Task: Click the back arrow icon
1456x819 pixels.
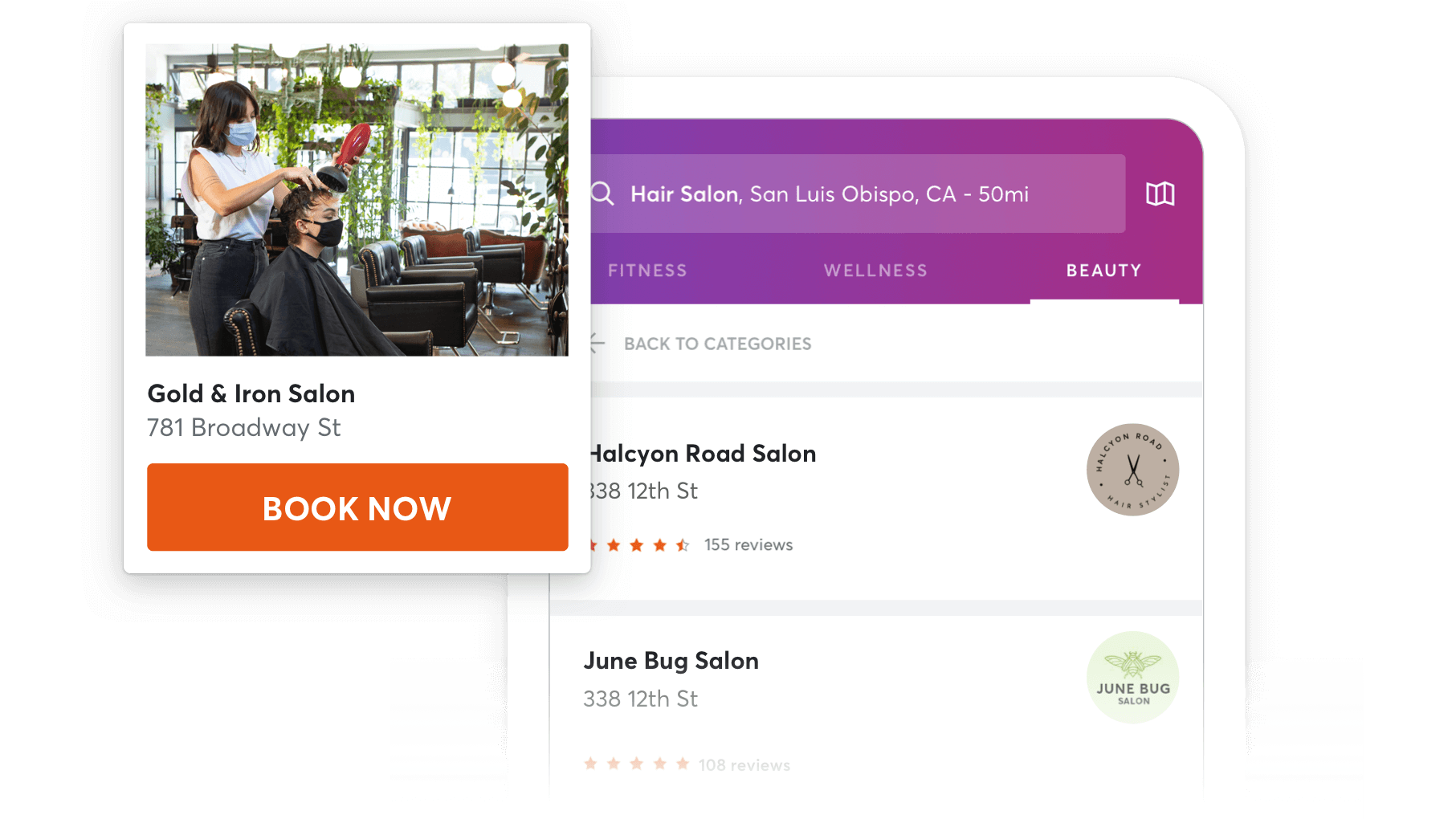Action: [597, 344]
